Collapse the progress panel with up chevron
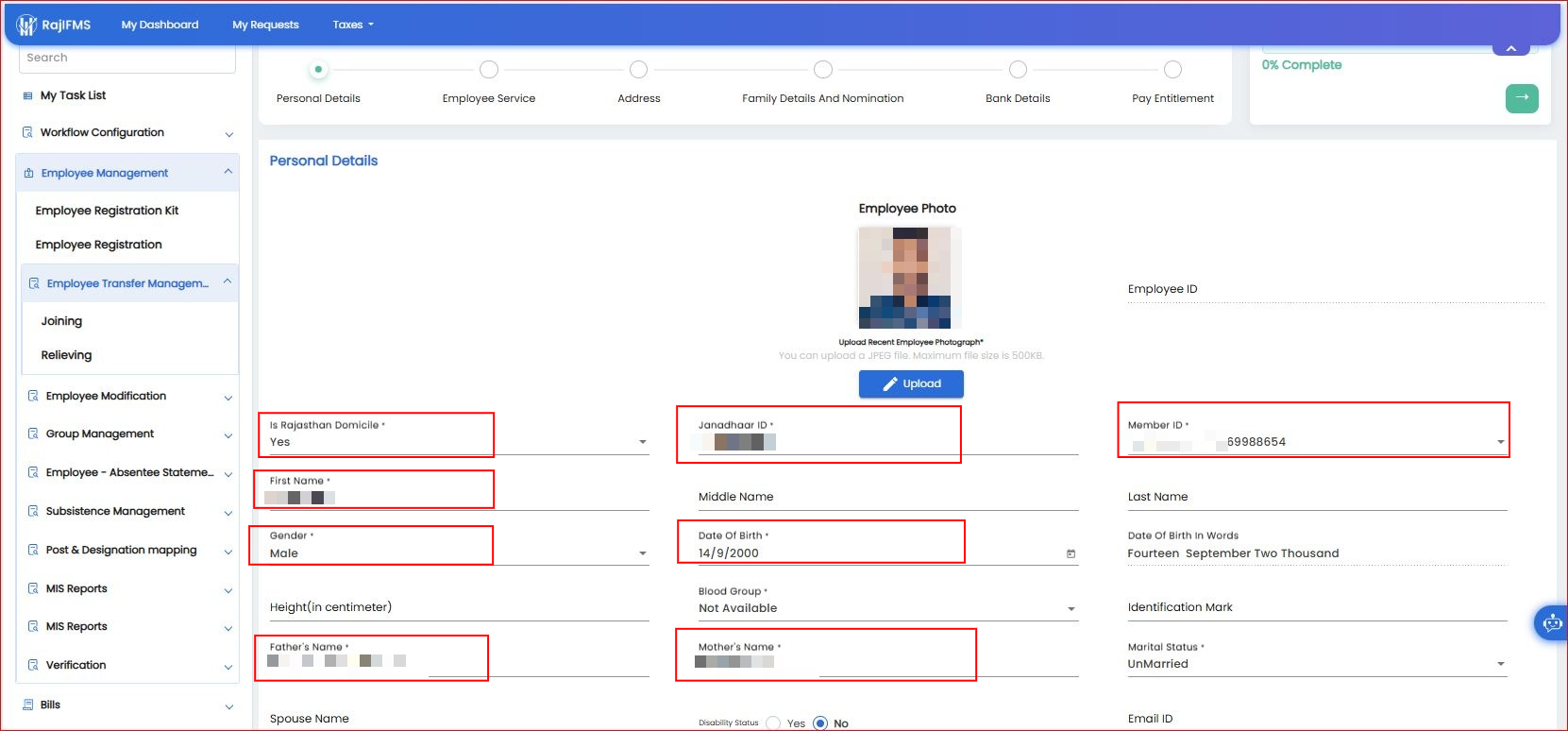Screen dimensions: 1568x731 pyautogui.click(x=1511, y=47)
